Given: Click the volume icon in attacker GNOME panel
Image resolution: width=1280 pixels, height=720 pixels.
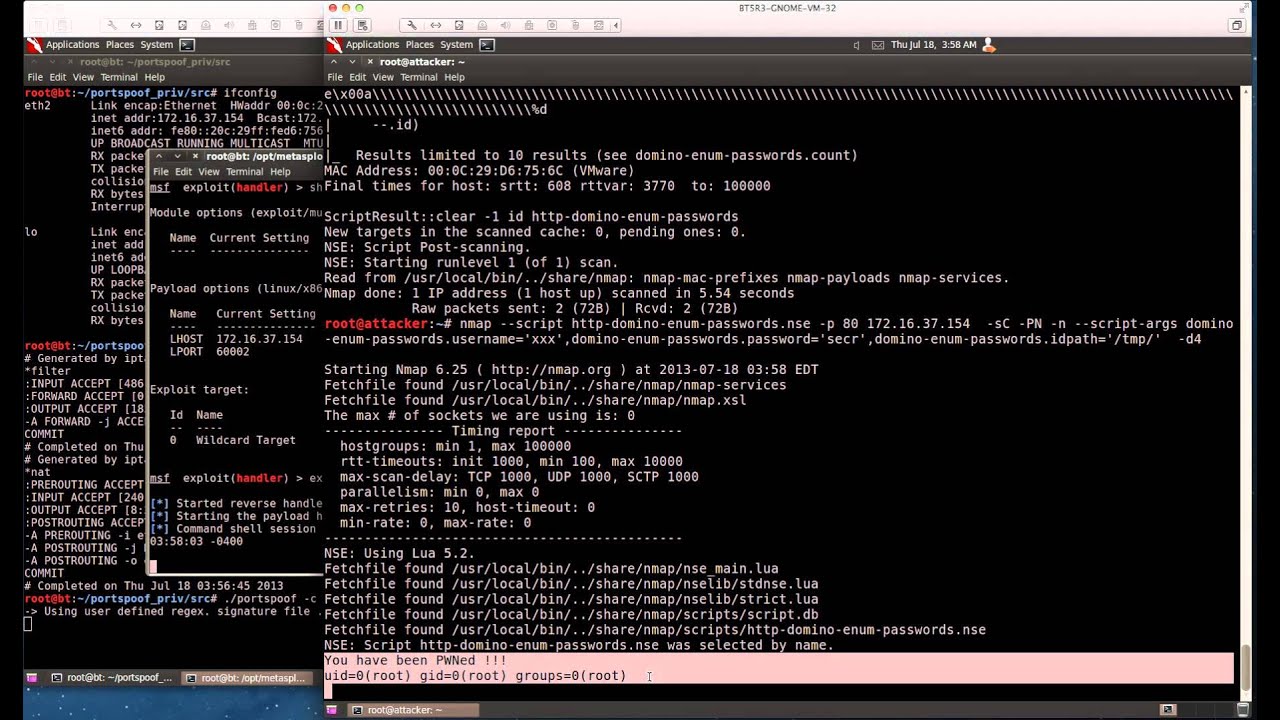Looking at the screenshot, I should coord(856,45).
